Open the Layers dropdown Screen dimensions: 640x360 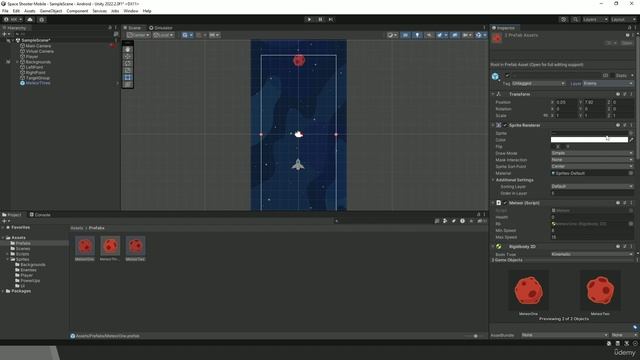coord(595,19)
